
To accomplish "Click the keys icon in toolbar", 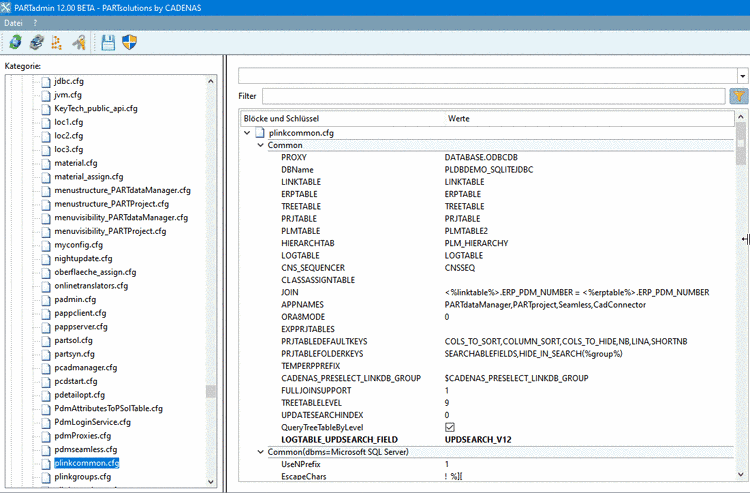I will pos(79,42).
